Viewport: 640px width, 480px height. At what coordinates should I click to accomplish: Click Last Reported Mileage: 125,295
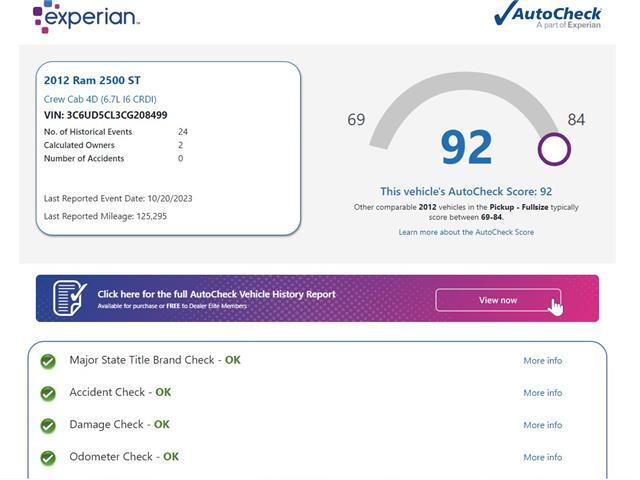pyautogui.click(x=105, y=216)
